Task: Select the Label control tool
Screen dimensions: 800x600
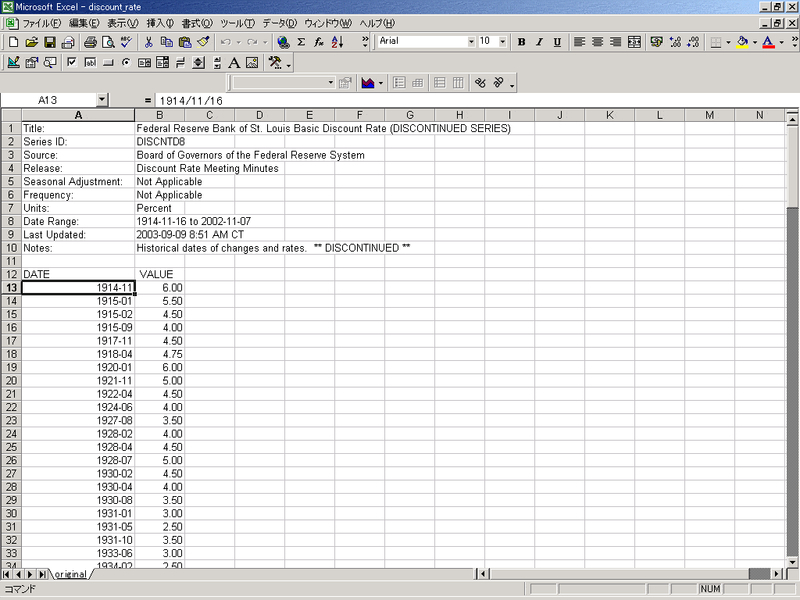Action: (x=234, y=62)
